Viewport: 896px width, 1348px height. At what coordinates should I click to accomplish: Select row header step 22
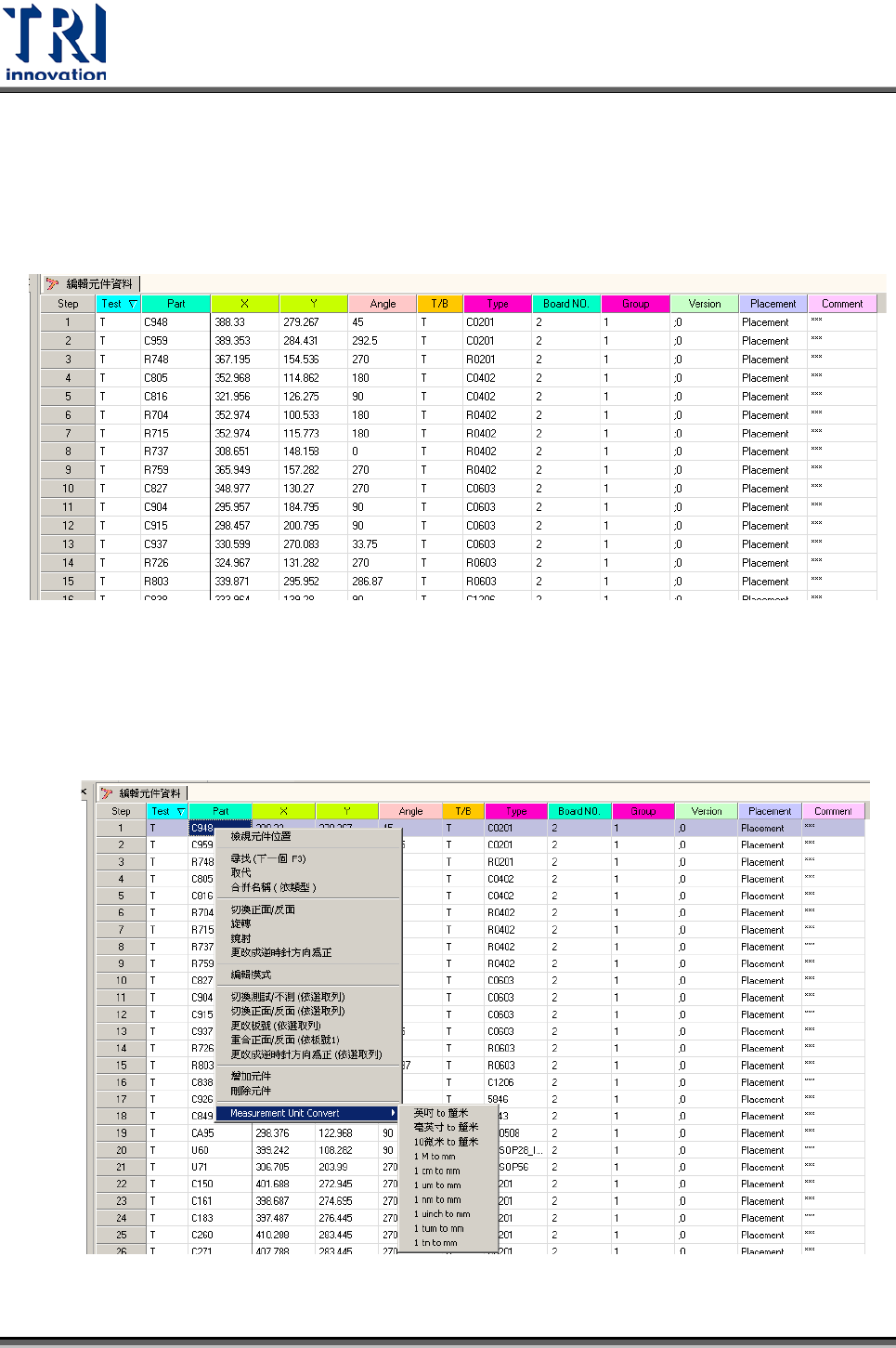(x=122, y=1184)
